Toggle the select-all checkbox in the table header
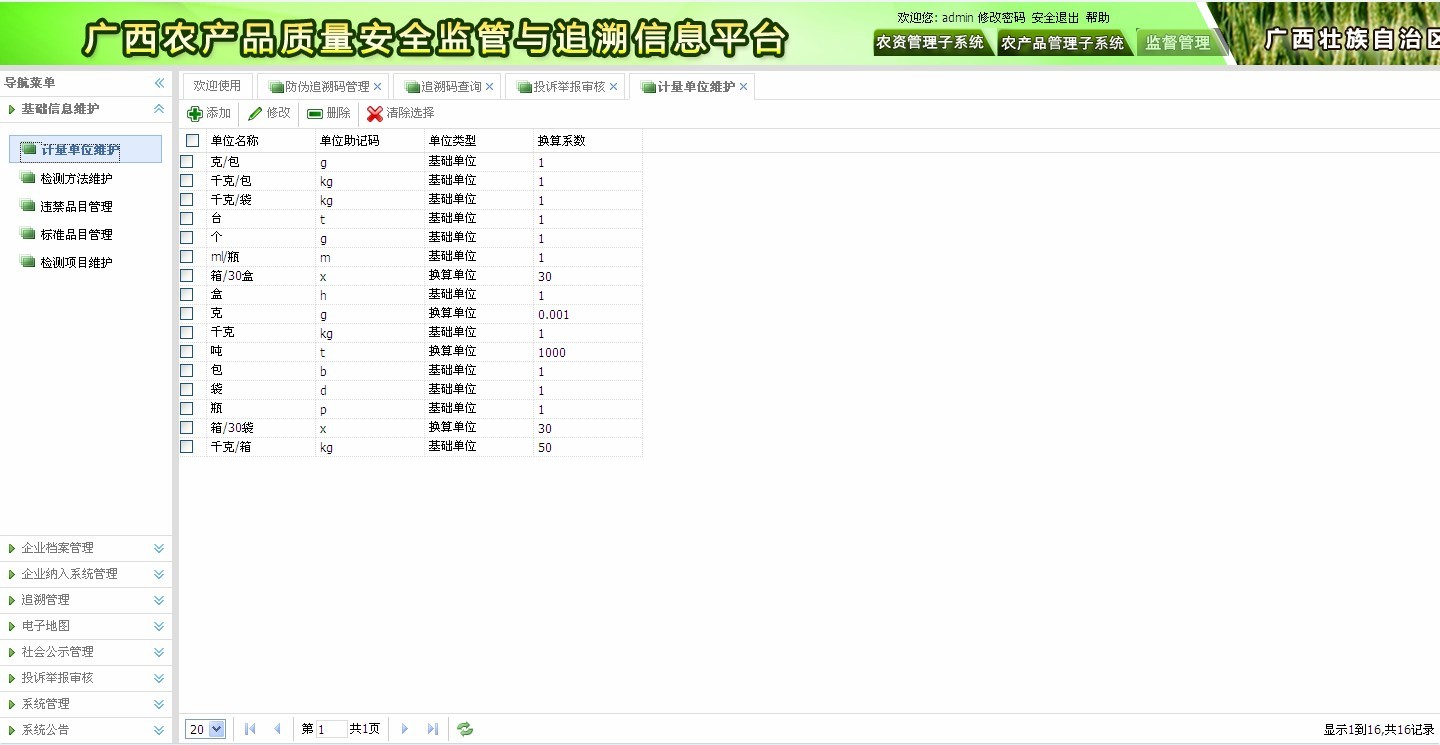The width and height of the screenshot is (1440, 745). click(192, 140)
